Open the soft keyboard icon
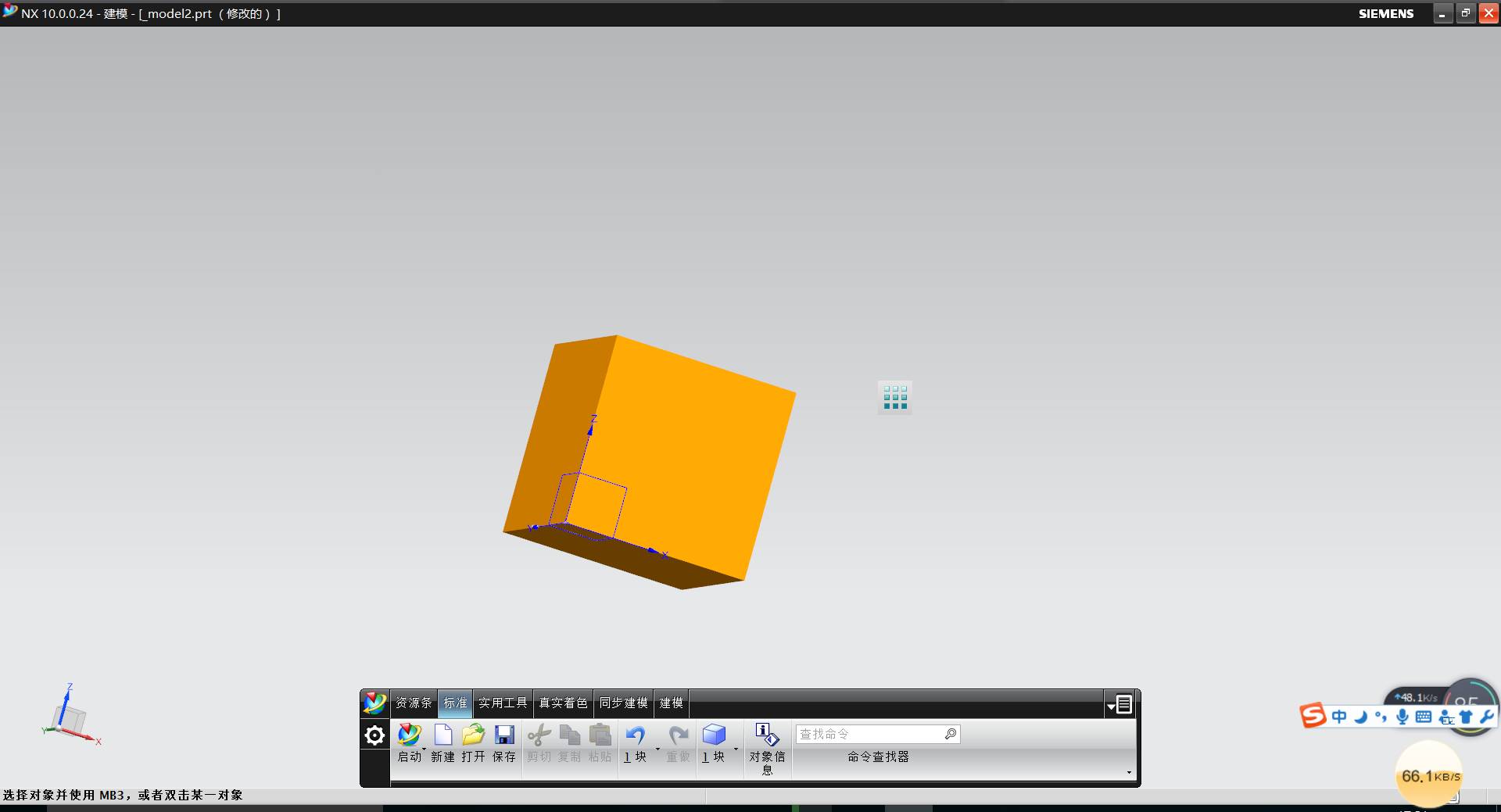Image resolution: width=1501 pixels, height=812 pixels. click(x=1424, y=717)
